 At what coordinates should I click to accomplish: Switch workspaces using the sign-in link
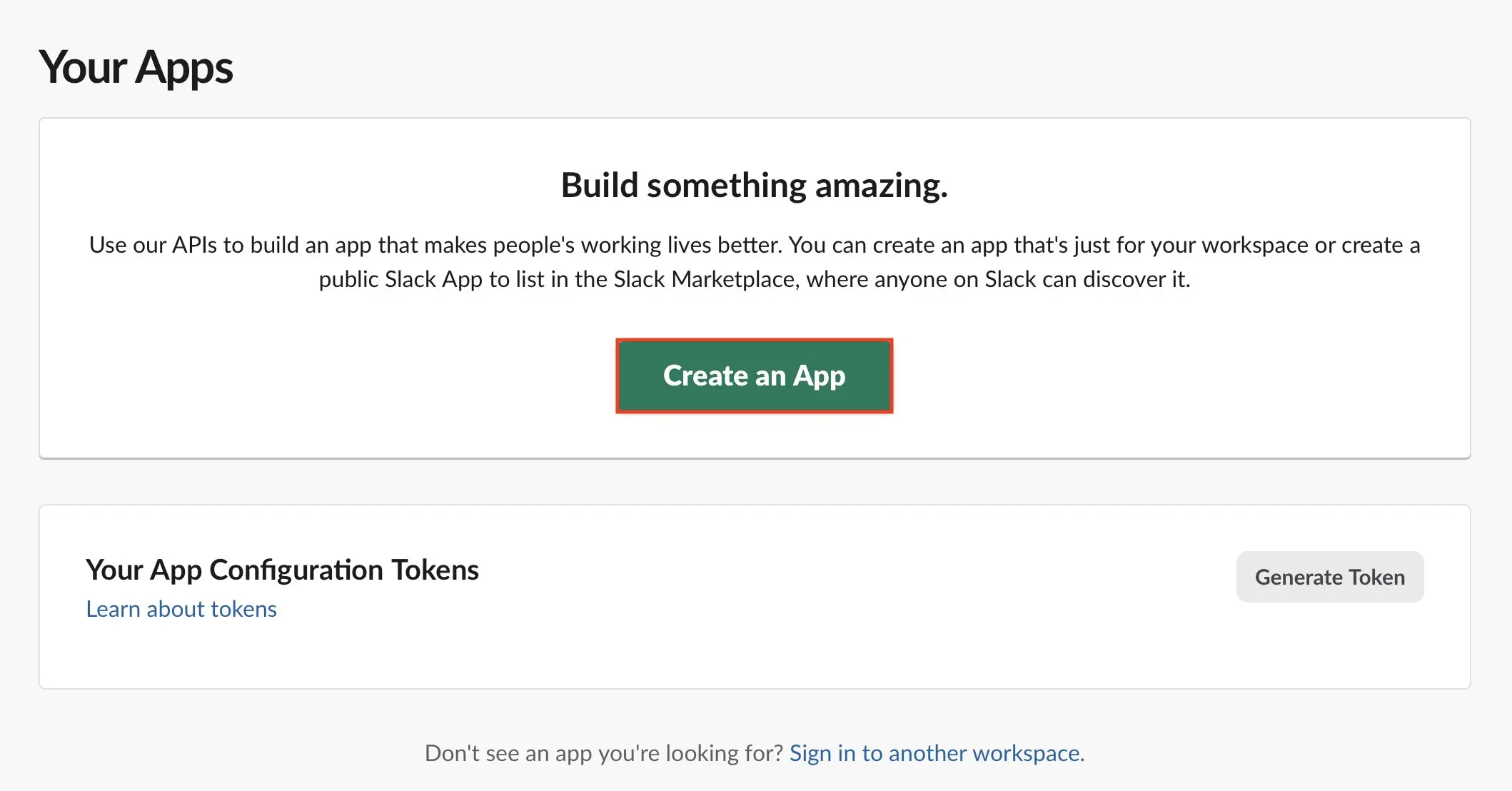click(936, 753)
